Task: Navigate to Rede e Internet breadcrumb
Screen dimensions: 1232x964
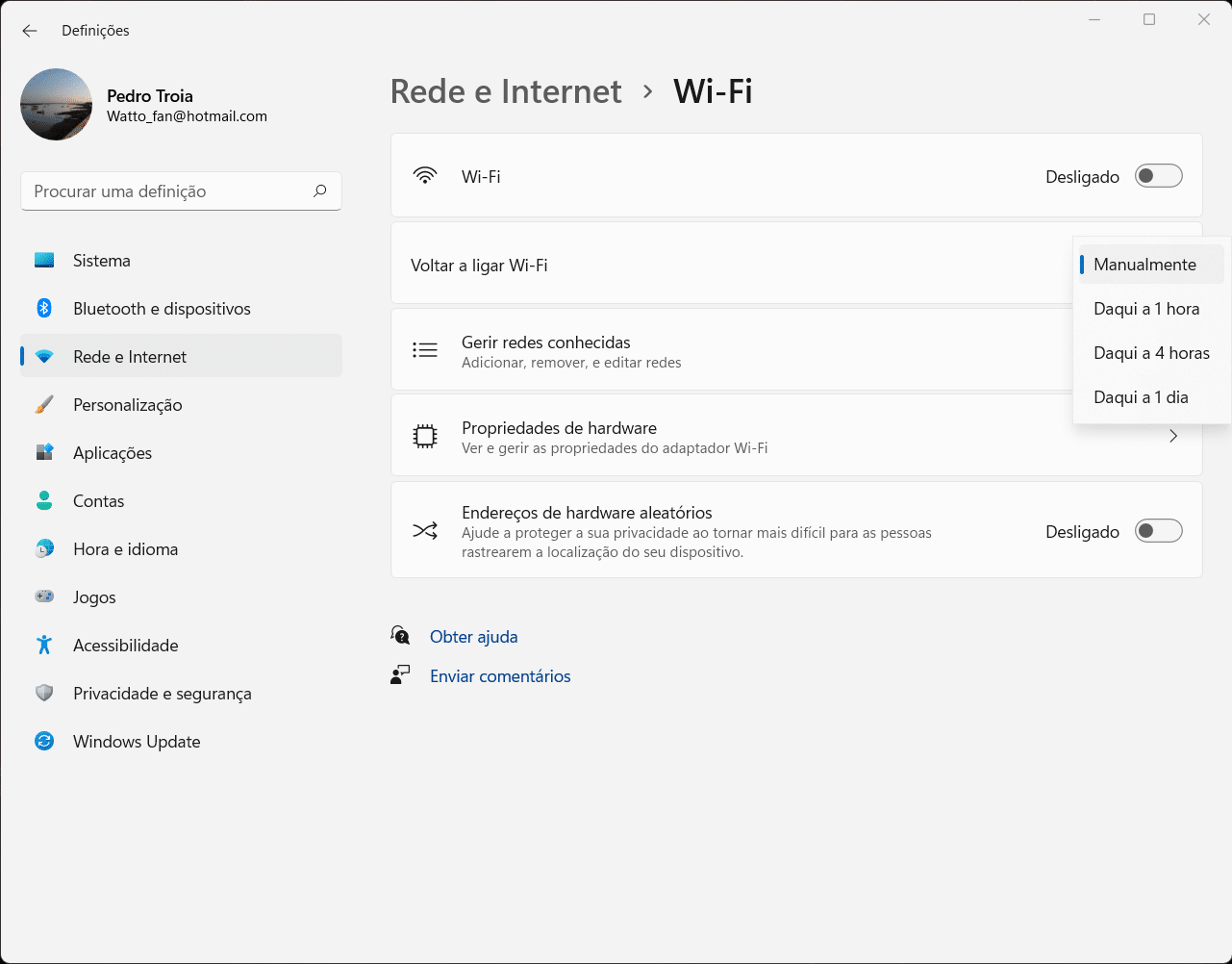Action: [x=506, y=91]
